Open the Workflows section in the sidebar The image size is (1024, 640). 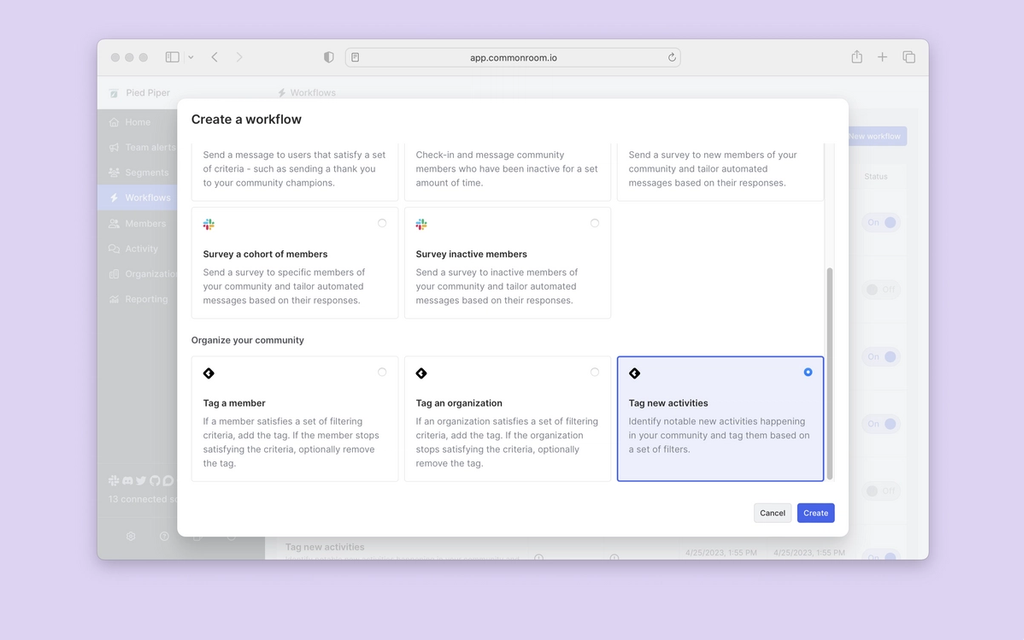(x=142, y=197)
